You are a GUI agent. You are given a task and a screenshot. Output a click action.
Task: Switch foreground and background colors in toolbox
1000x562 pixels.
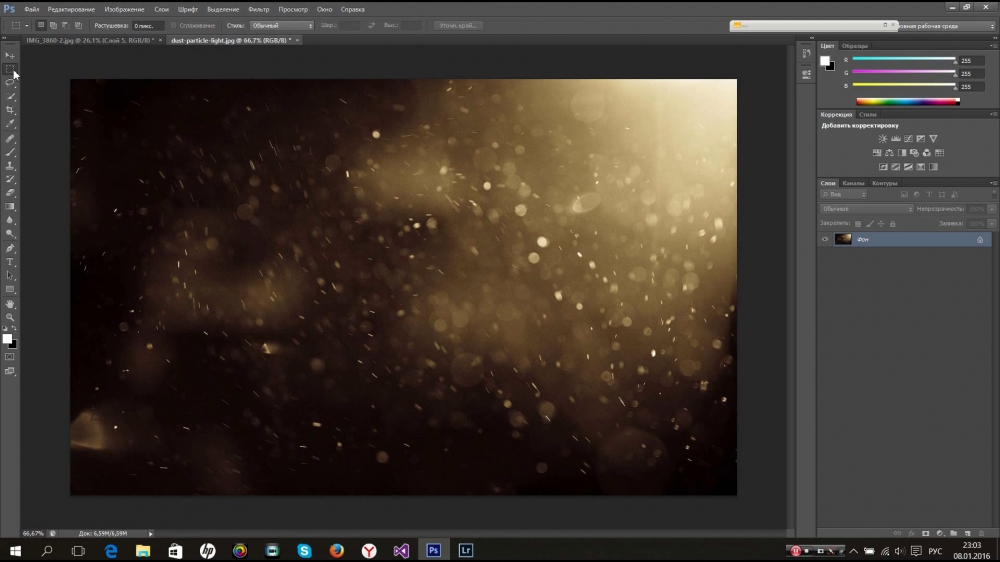pos(14,329)
